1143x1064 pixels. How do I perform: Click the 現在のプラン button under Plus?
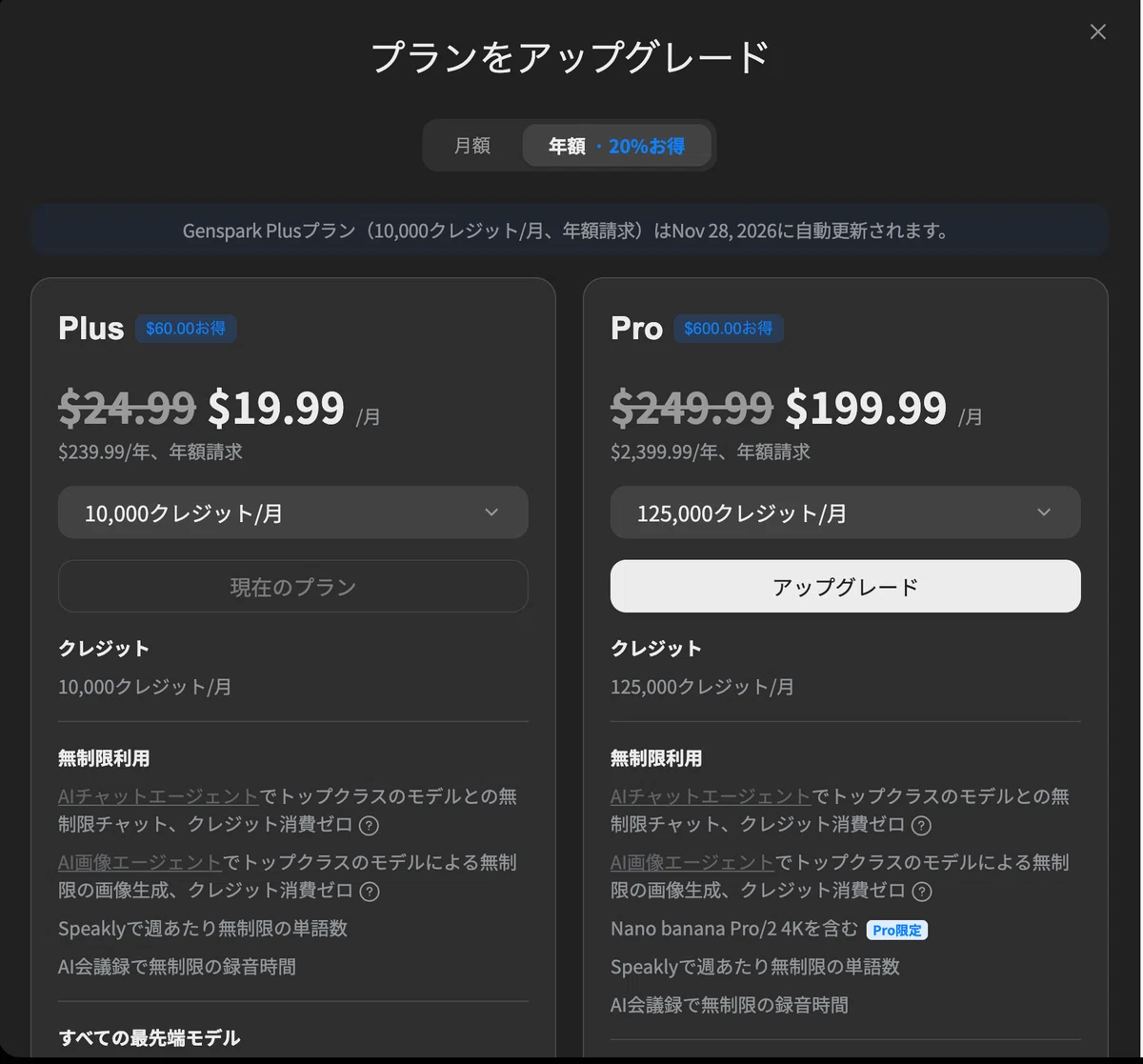click(x=293, y=586)
